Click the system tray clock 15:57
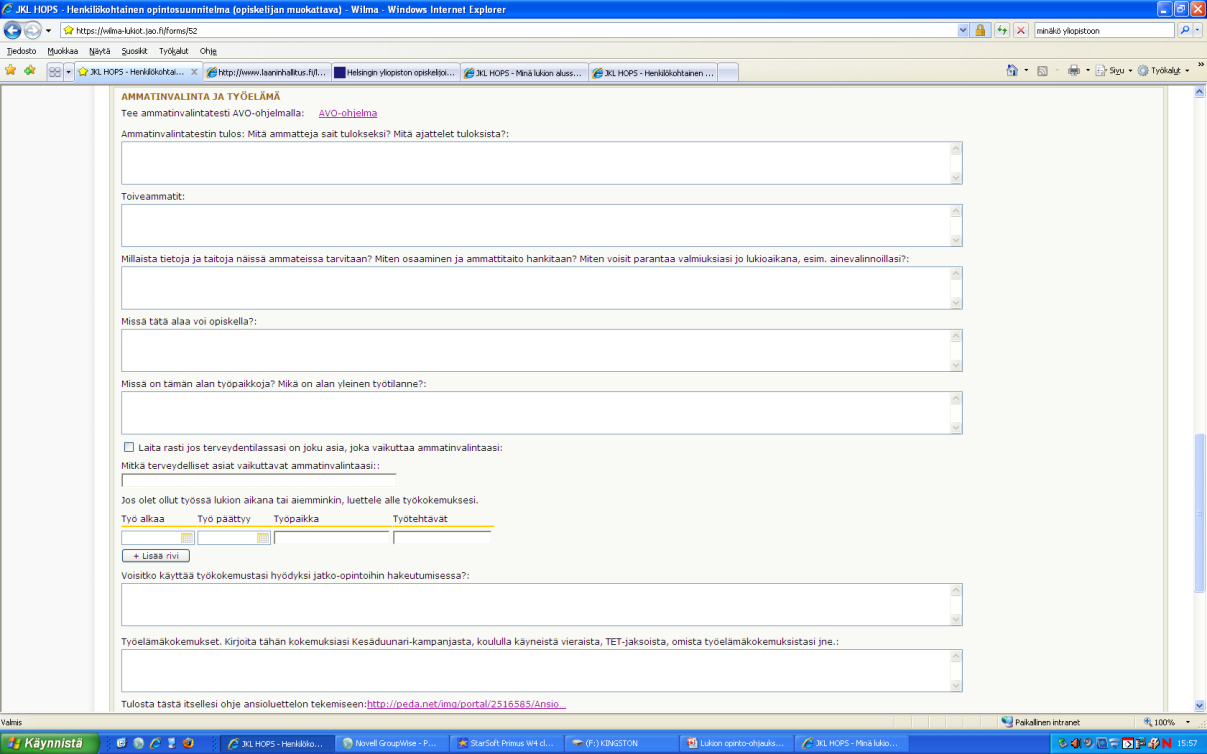1207x754 pixels. click(x=1188, y=743)
